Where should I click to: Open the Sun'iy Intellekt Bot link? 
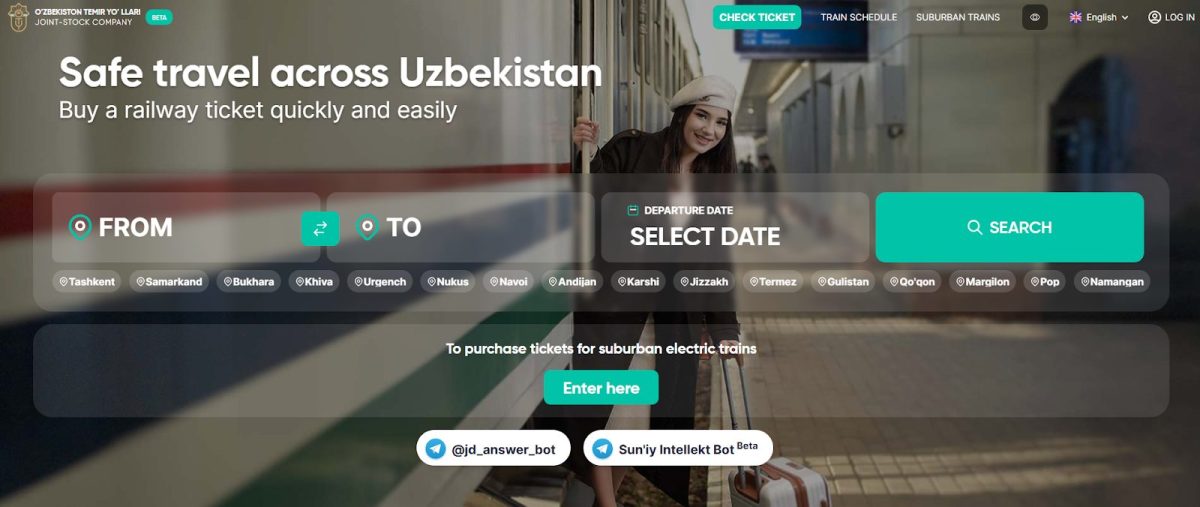pyautogui.click(x=678, y=449)
